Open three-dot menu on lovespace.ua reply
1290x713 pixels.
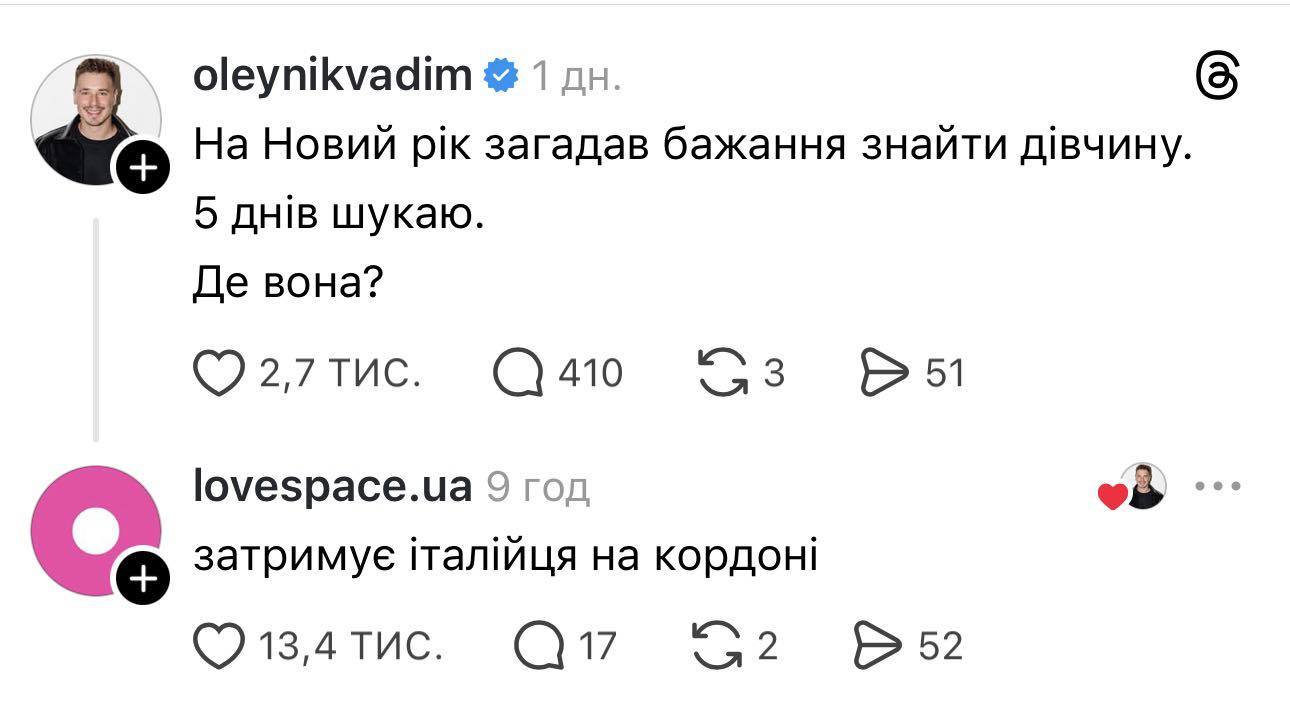[1218, 487]
